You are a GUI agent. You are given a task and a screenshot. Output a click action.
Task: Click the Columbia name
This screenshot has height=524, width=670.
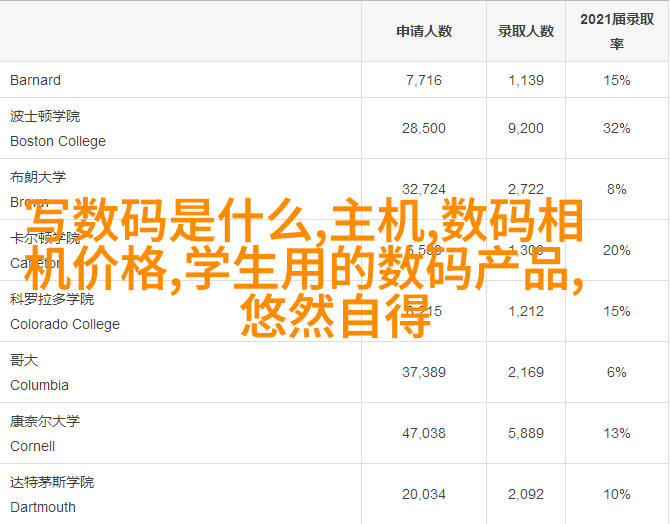click(39, 385)
